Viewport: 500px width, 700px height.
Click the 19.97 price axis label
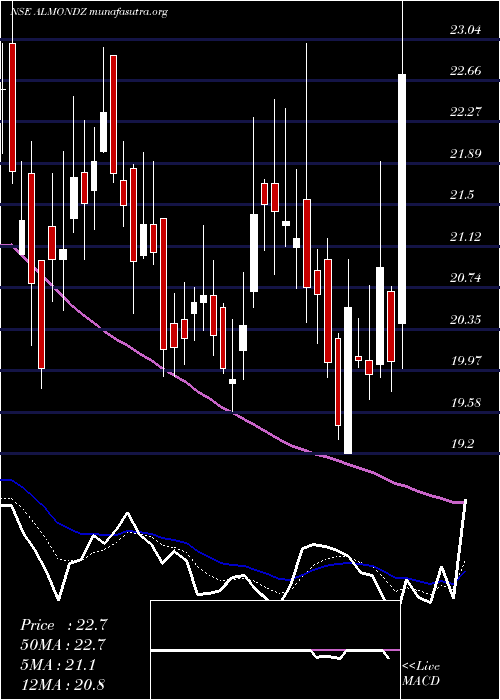point(466,361)
